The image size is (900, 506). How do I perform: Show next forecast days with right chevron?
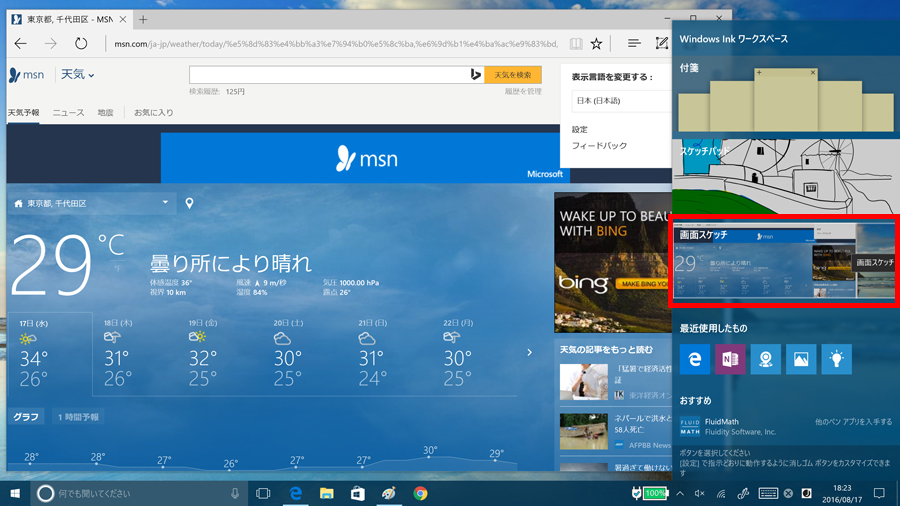(x=530, y=352)
